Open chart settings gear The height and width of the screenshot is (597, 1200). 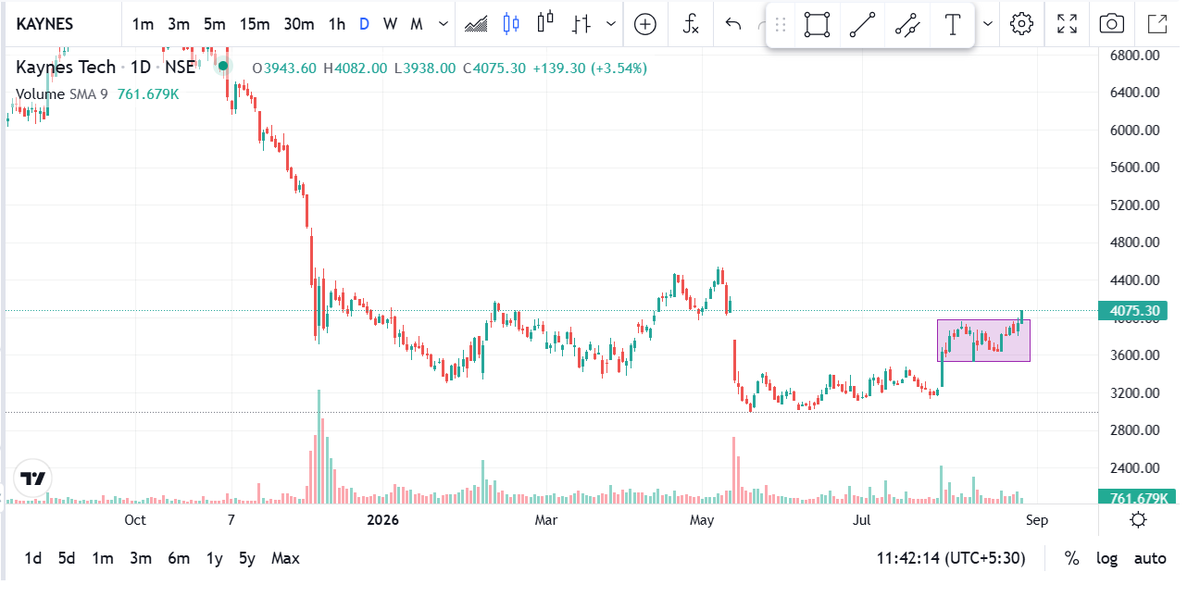tap(1021, 24)
